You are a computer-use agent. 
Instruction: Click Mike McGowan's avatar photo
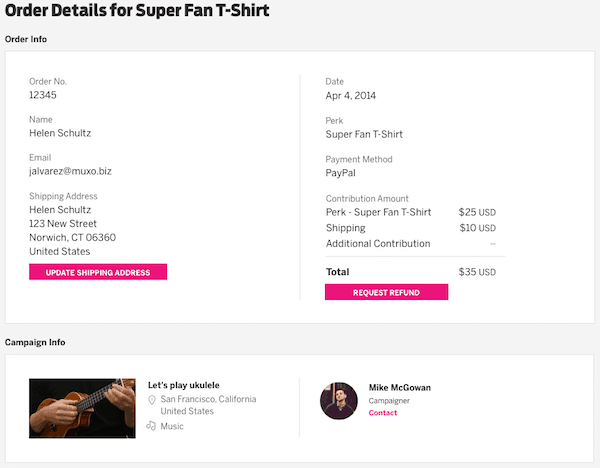click(x=338, y=400)
